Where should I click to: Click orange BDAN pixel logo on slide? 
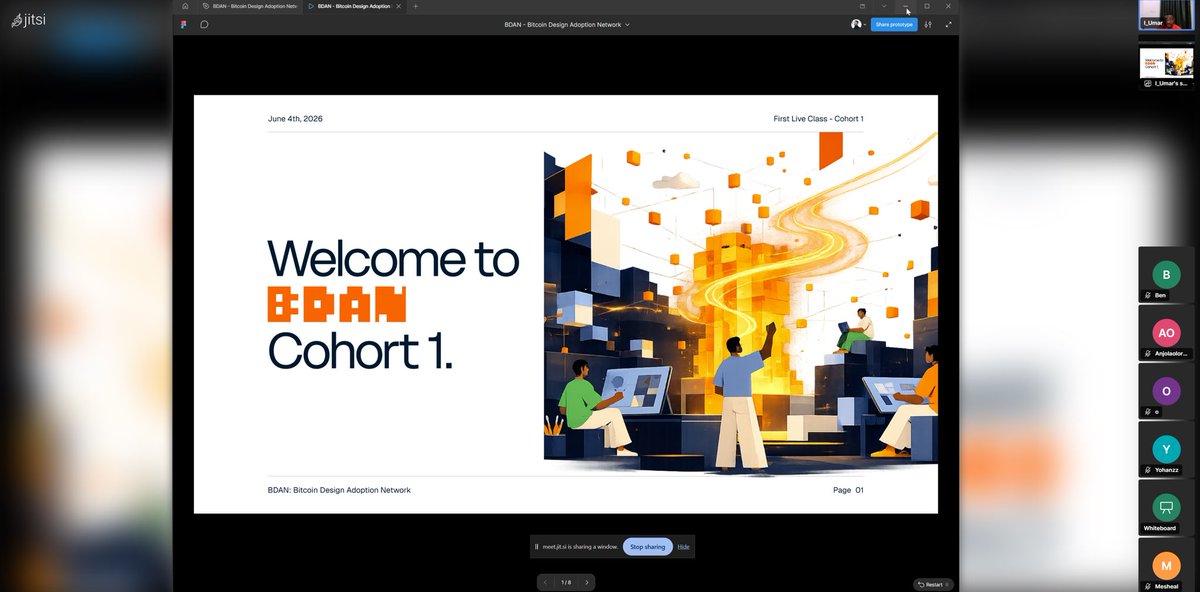point(337,305)
